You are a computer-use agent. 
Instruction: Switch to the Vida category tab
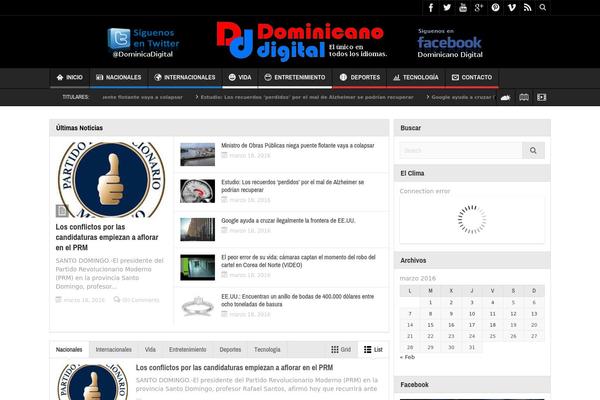point(150,349)
